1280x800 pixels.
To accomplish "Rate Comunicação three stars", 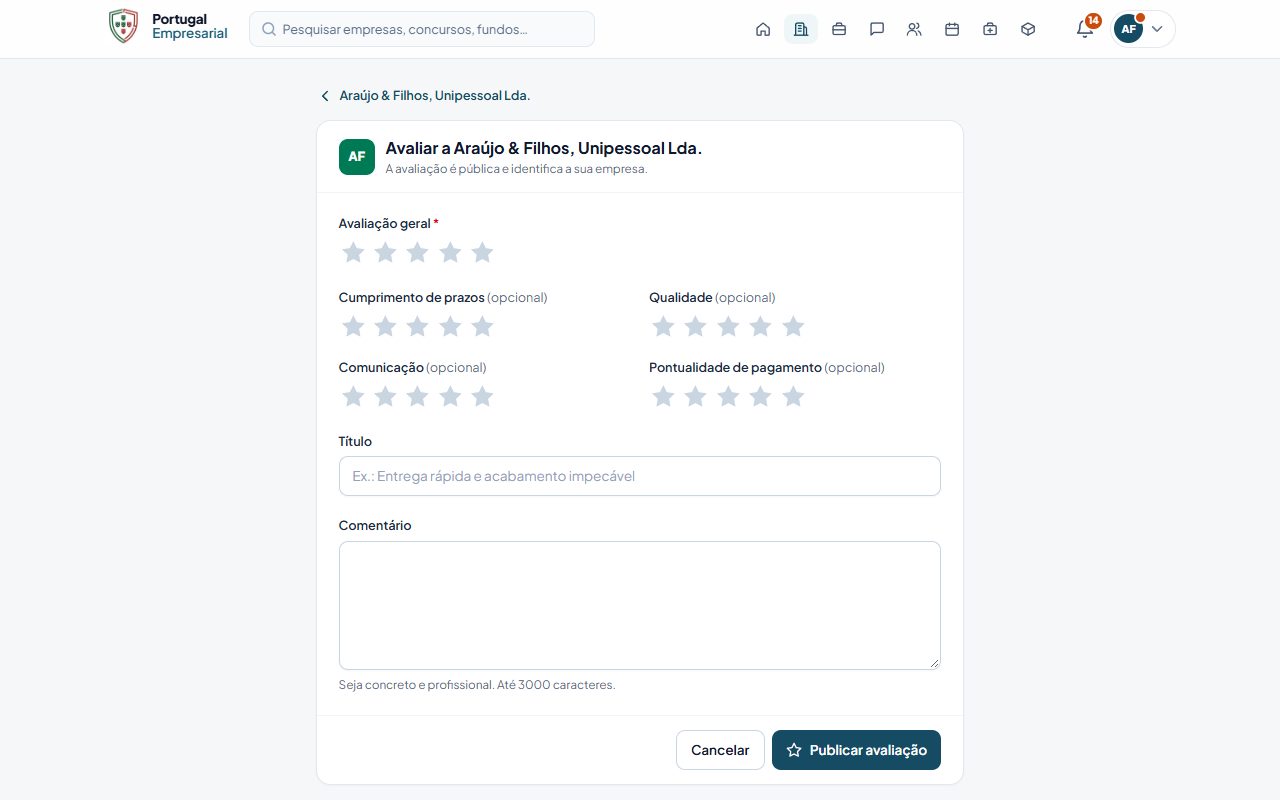I will pyautogui.click(x=418, y=397).
